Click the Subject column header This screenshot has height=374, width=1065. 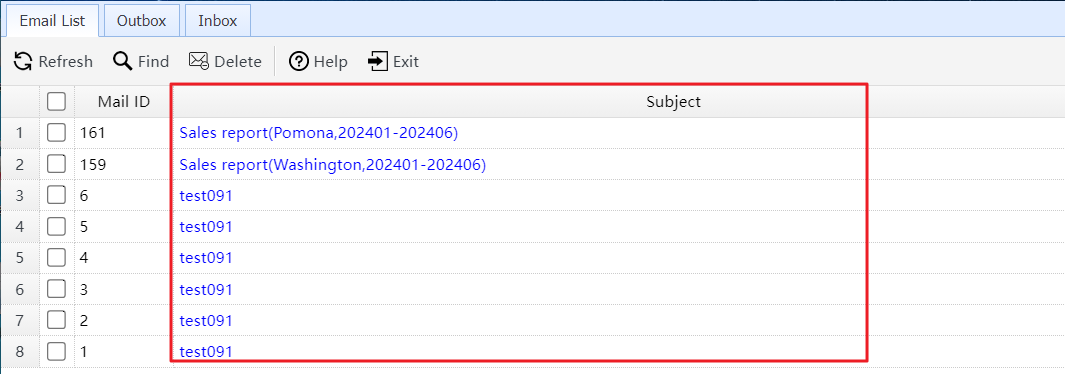tap(673, 102)
